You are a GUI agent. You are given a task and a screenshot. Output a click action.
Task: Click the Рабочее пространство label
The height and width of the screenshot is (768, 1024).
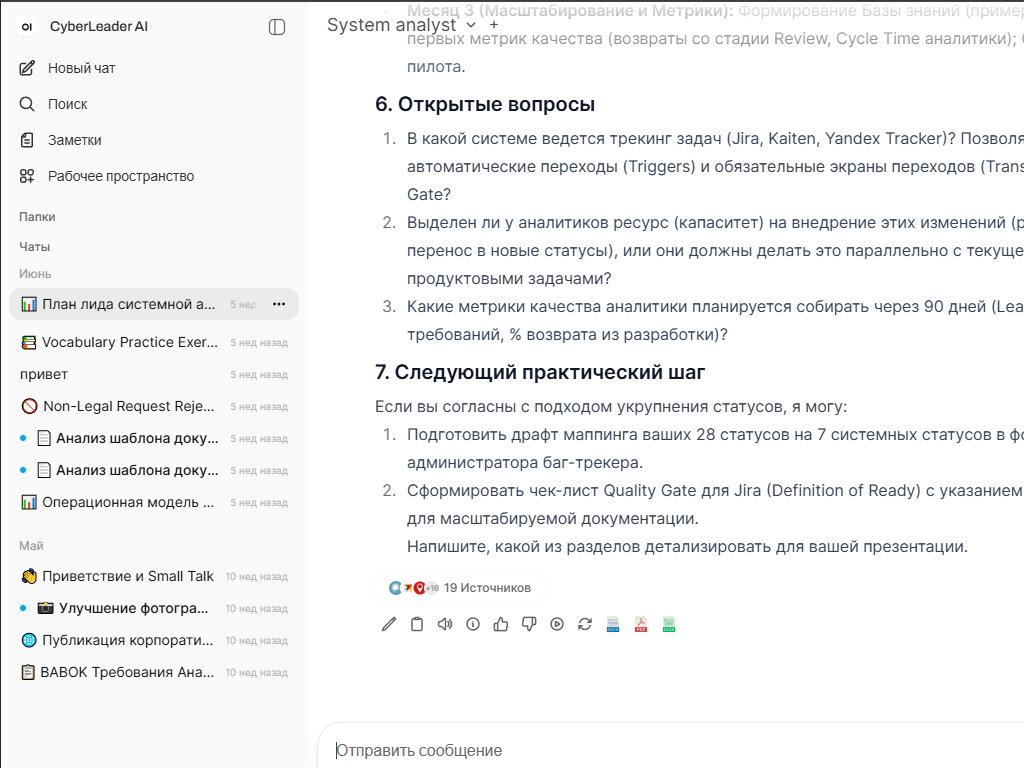tap(121, 176)
